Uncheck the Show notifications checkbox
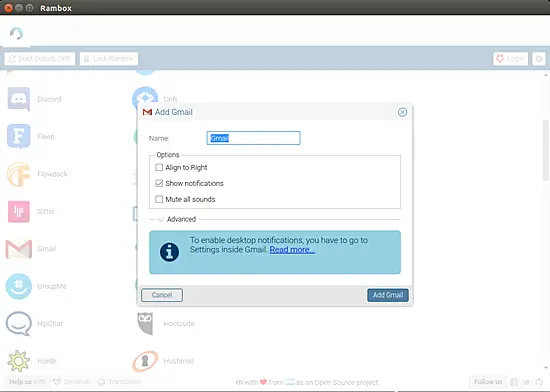 159,183
